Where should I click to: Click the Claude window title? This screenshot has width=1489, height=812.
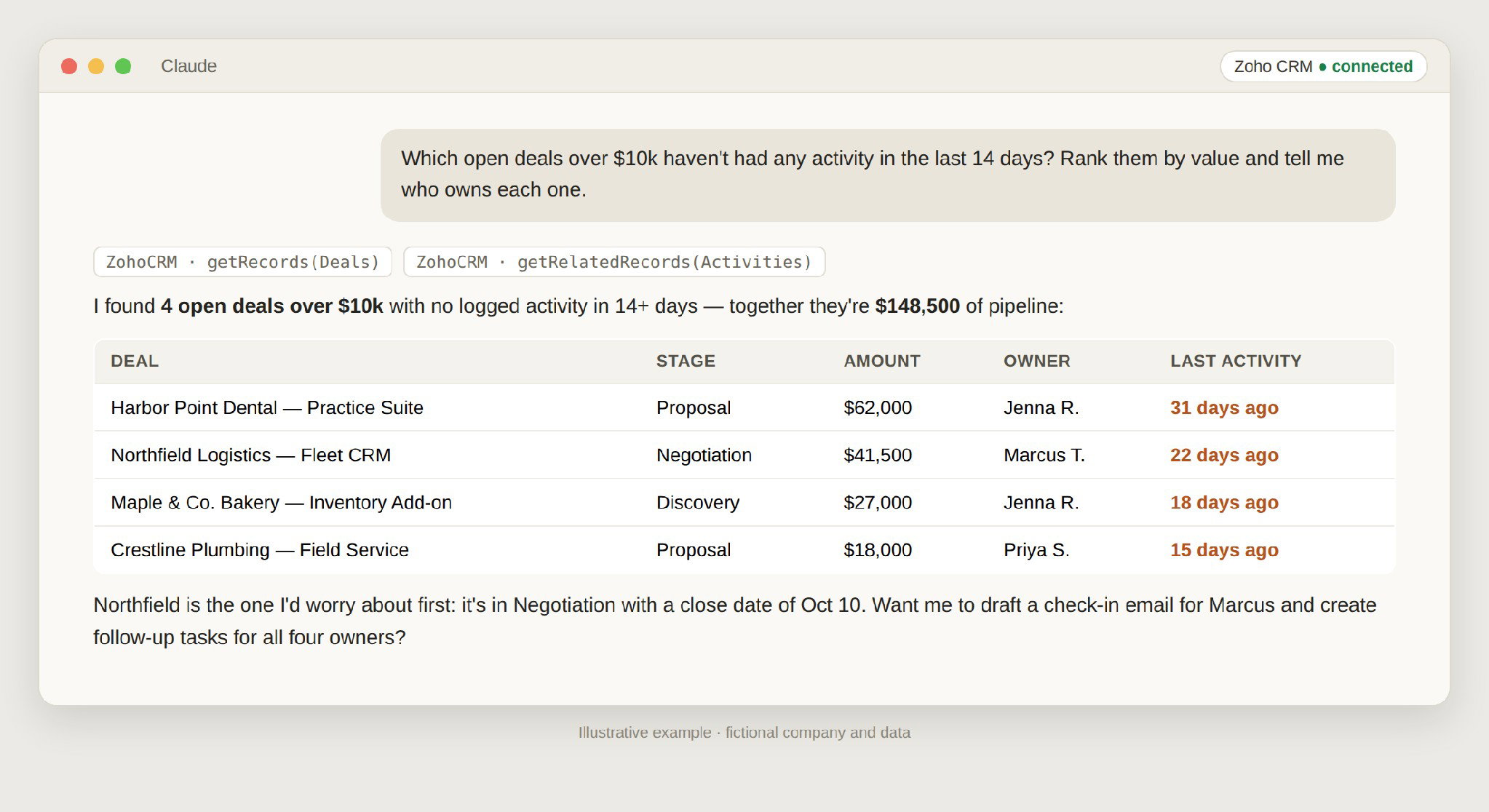[188, 66]
